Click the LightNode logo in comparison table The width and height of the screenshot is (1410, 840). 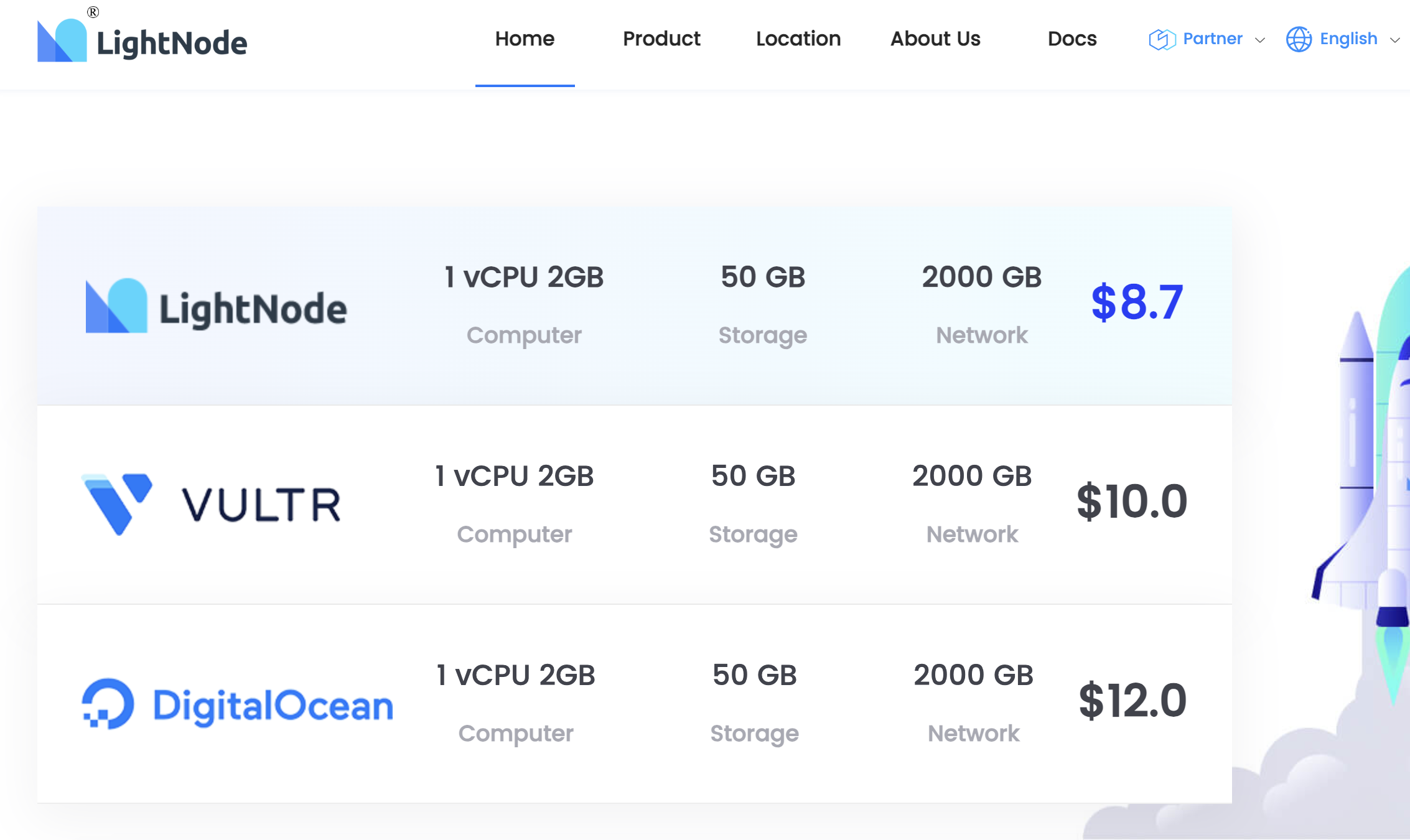(x=216, y=307)
